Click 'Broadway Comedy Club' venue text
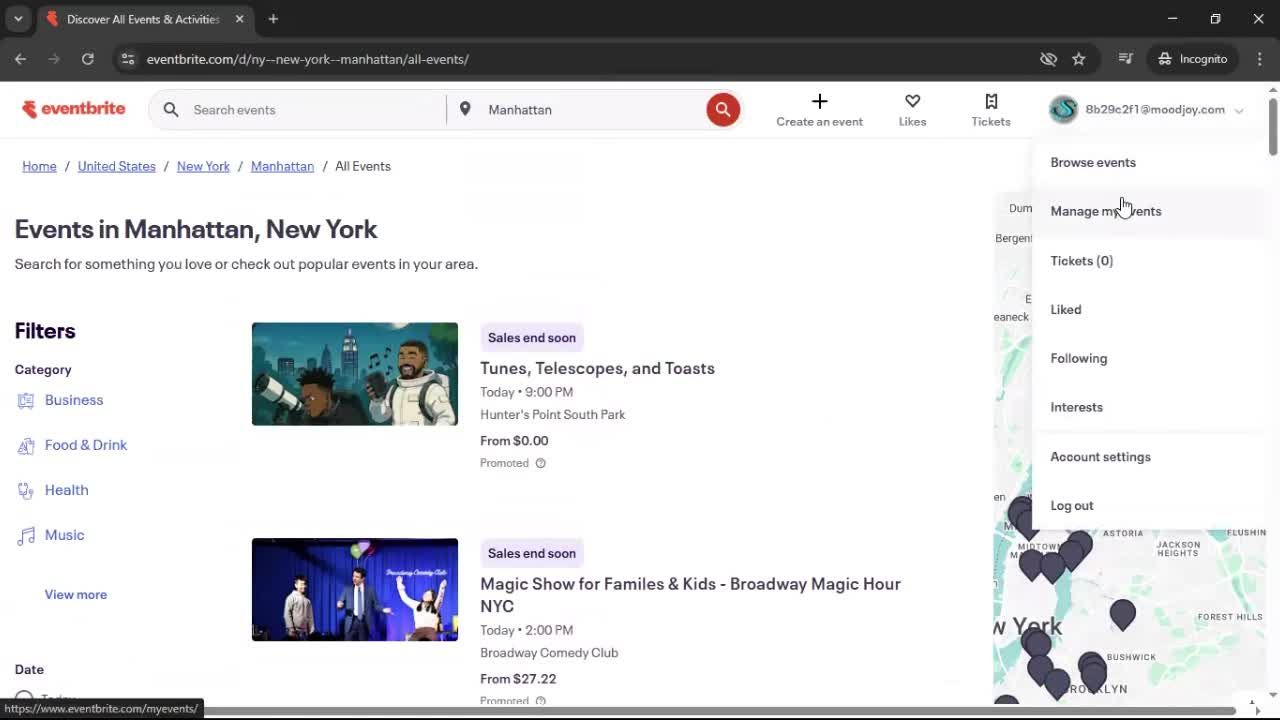Viewport: 1280px width, 720px height. (x=549, y=653)
